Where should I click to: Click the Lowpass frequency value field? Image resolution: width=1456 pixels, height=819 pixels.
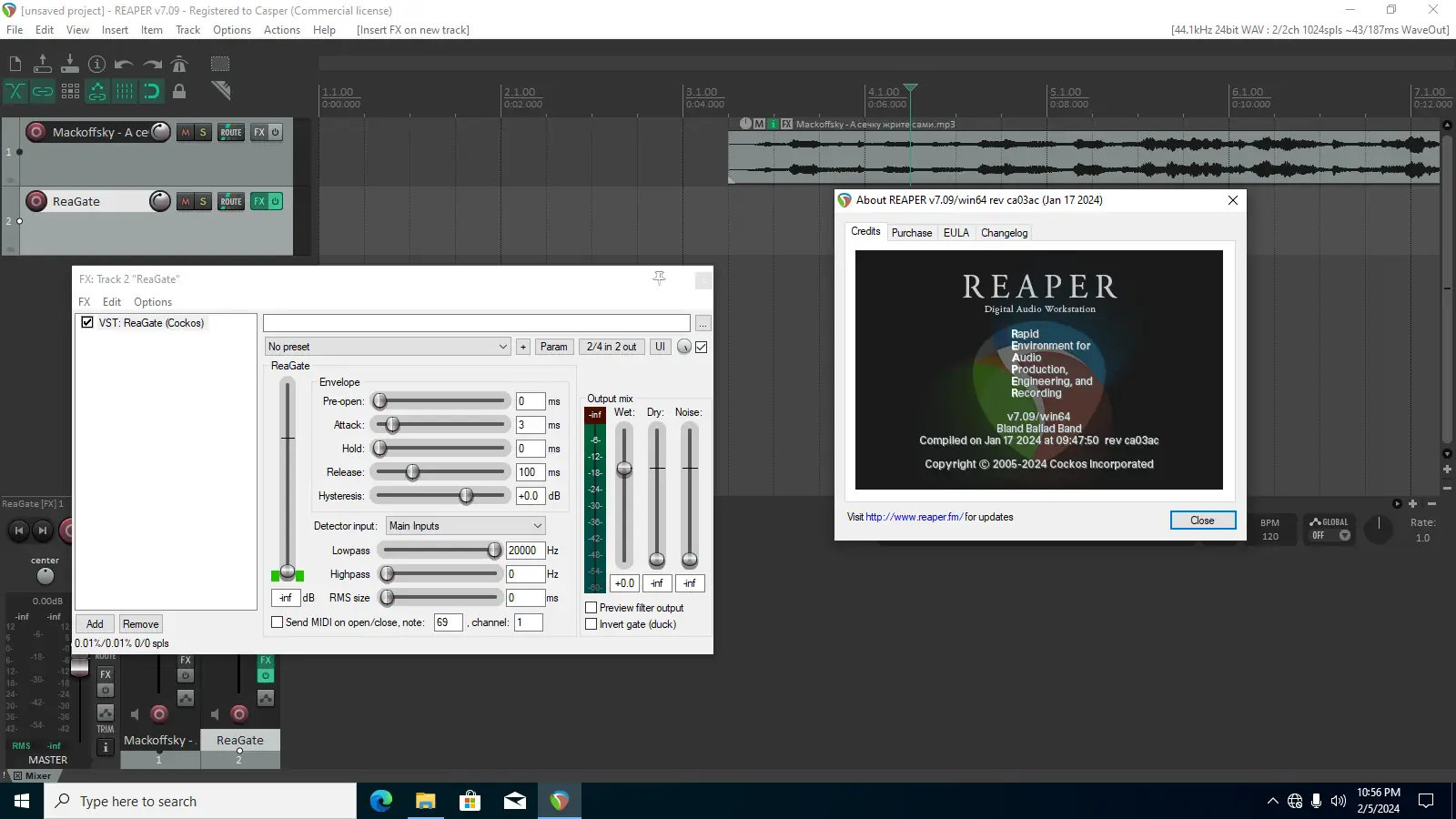tap(525, 551)
